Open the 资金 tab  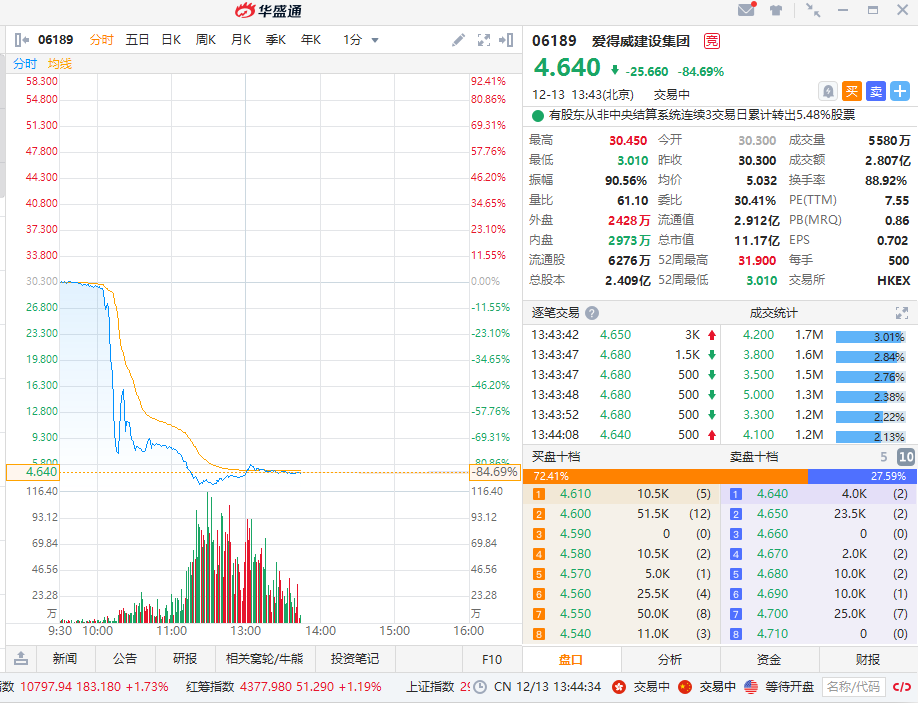769,660
